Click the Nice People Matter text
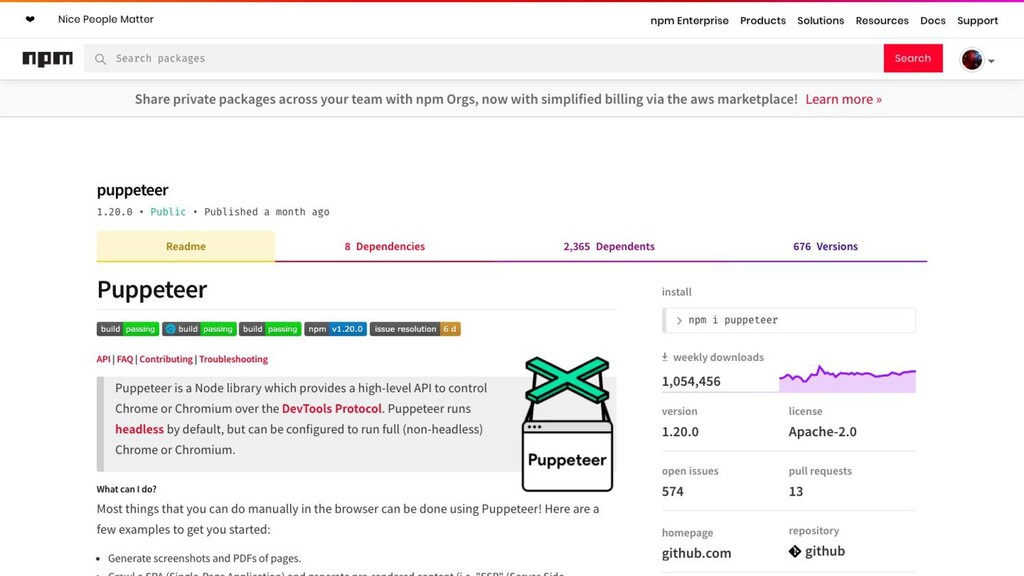 pos(106,20)
